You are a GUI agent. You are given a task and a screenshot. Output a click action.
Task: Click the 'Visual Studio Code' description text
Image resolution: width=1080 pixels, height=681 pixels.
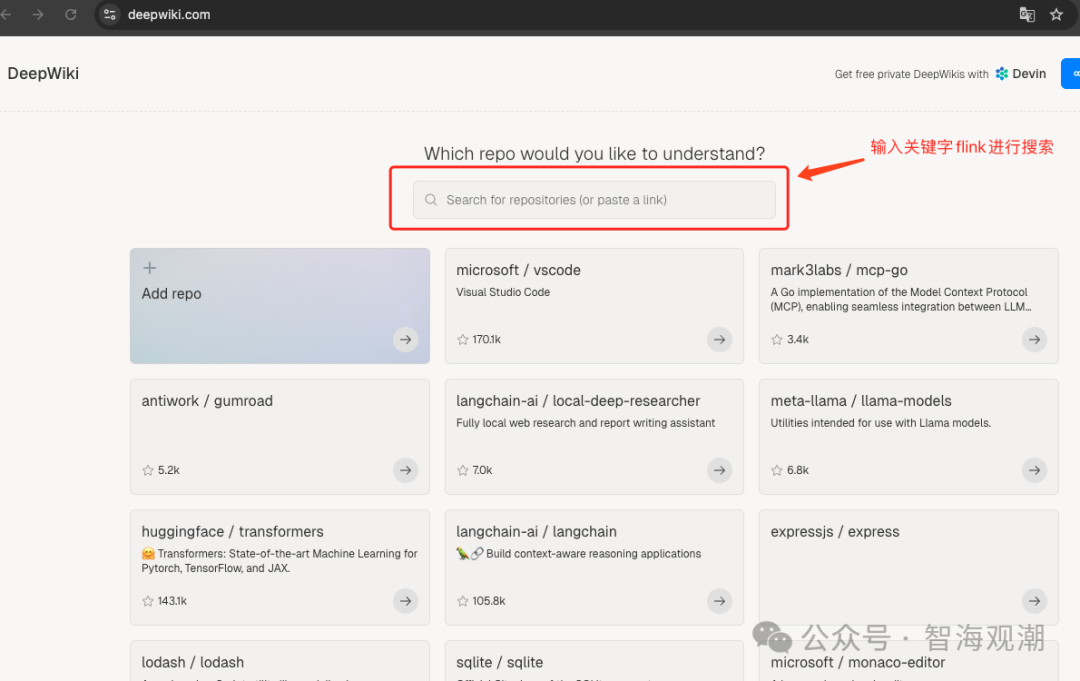tap(503, 292)
